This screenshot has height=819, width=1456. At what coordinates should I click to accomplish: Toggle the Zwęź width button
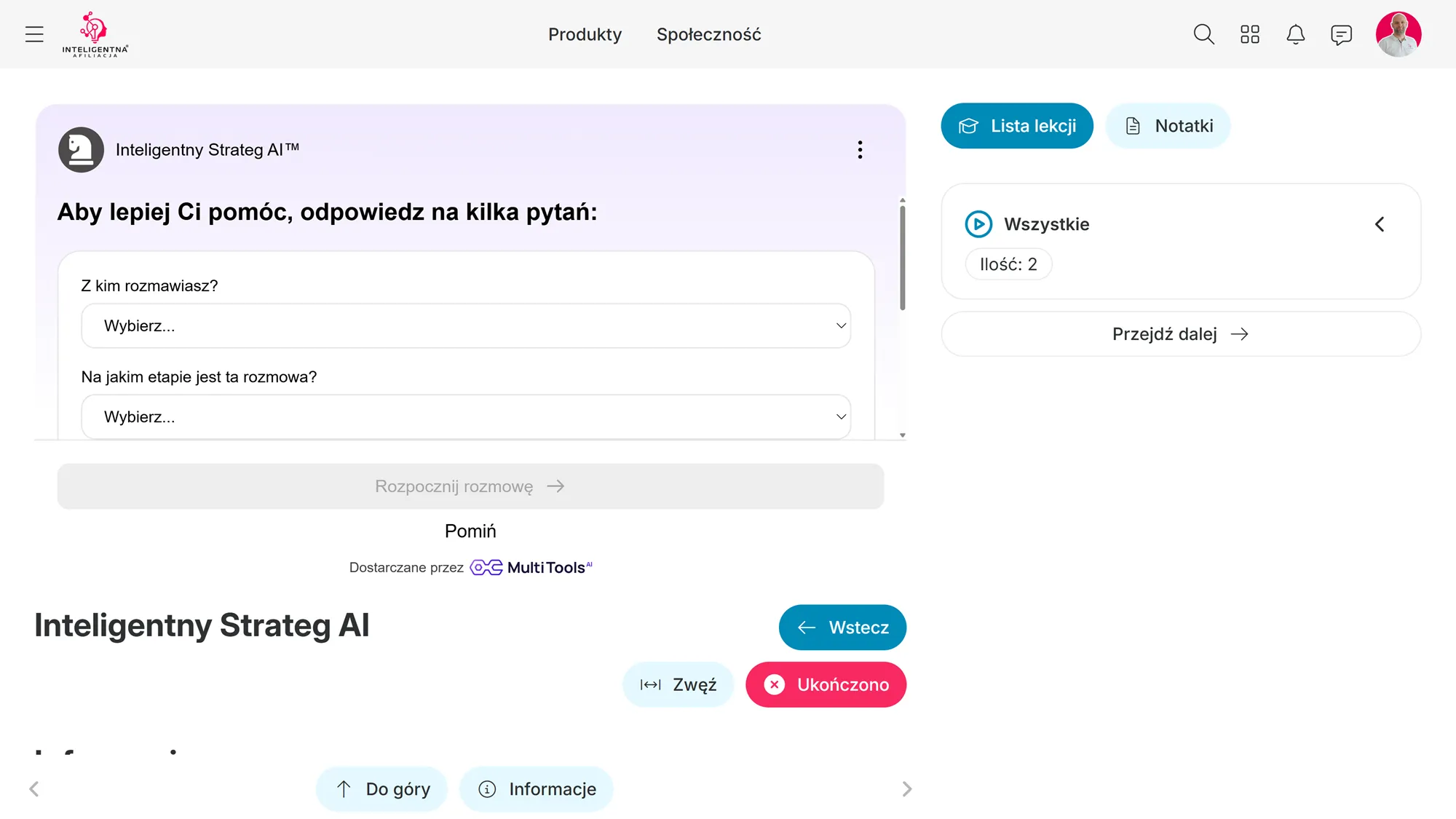(x=678, y=684)
